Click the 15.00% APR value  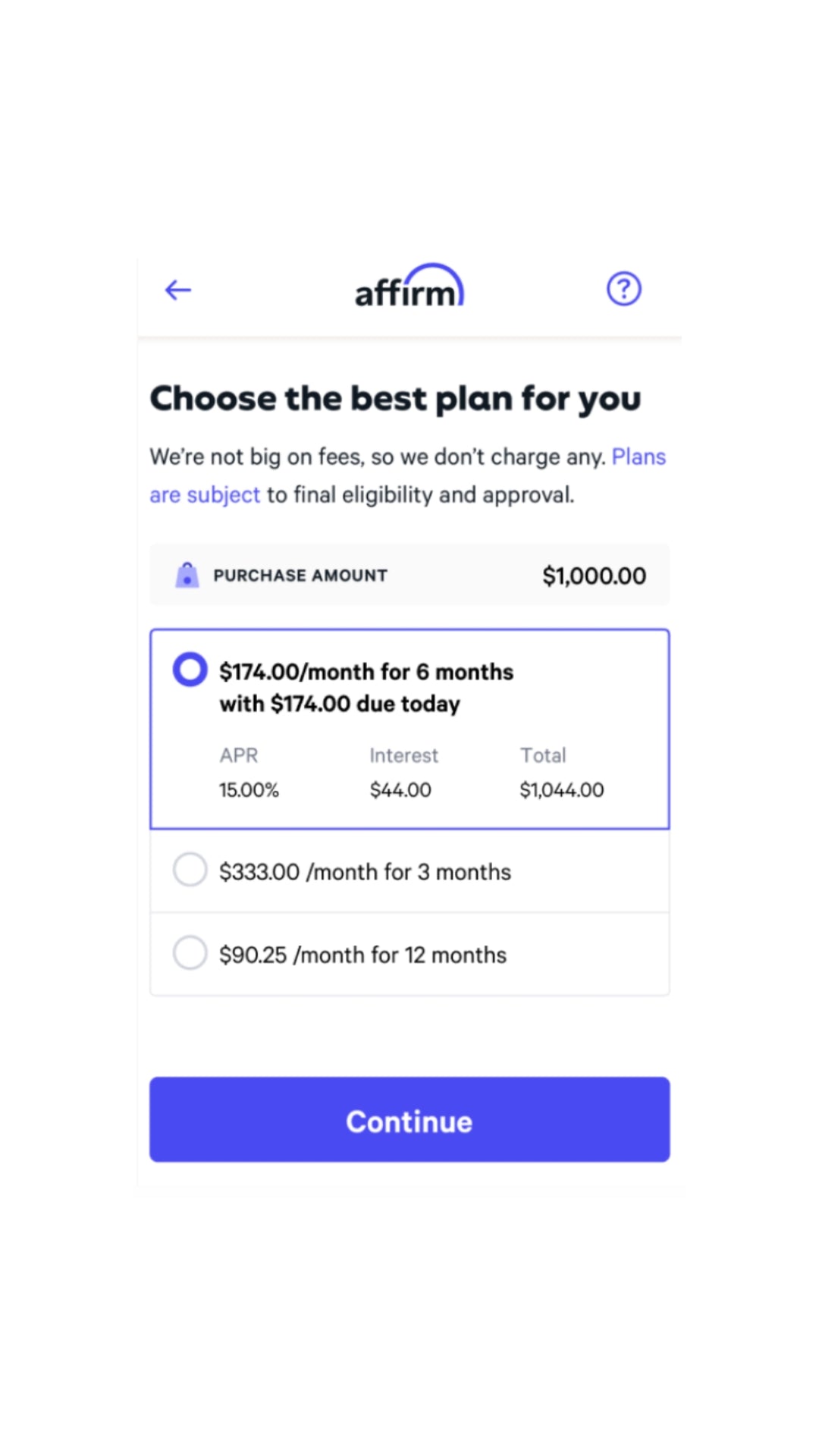pos(249,790)
